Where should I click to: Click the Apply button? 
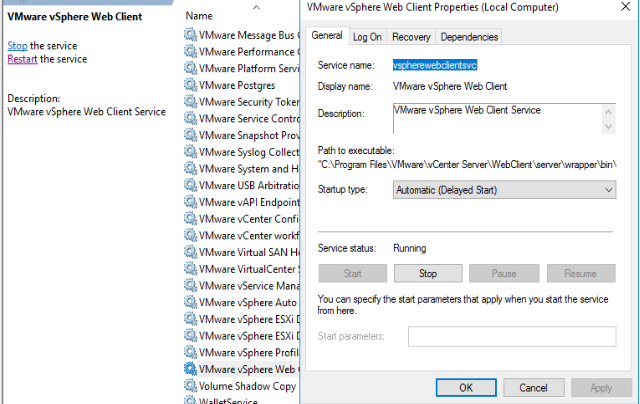(x=601, y=388)
